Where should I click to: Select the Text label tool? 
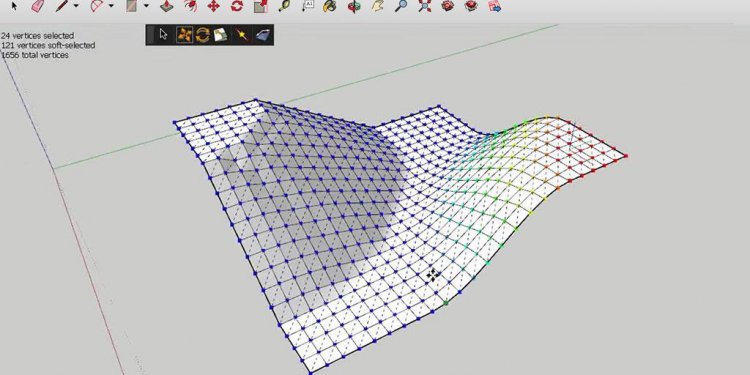pos(308,6)
